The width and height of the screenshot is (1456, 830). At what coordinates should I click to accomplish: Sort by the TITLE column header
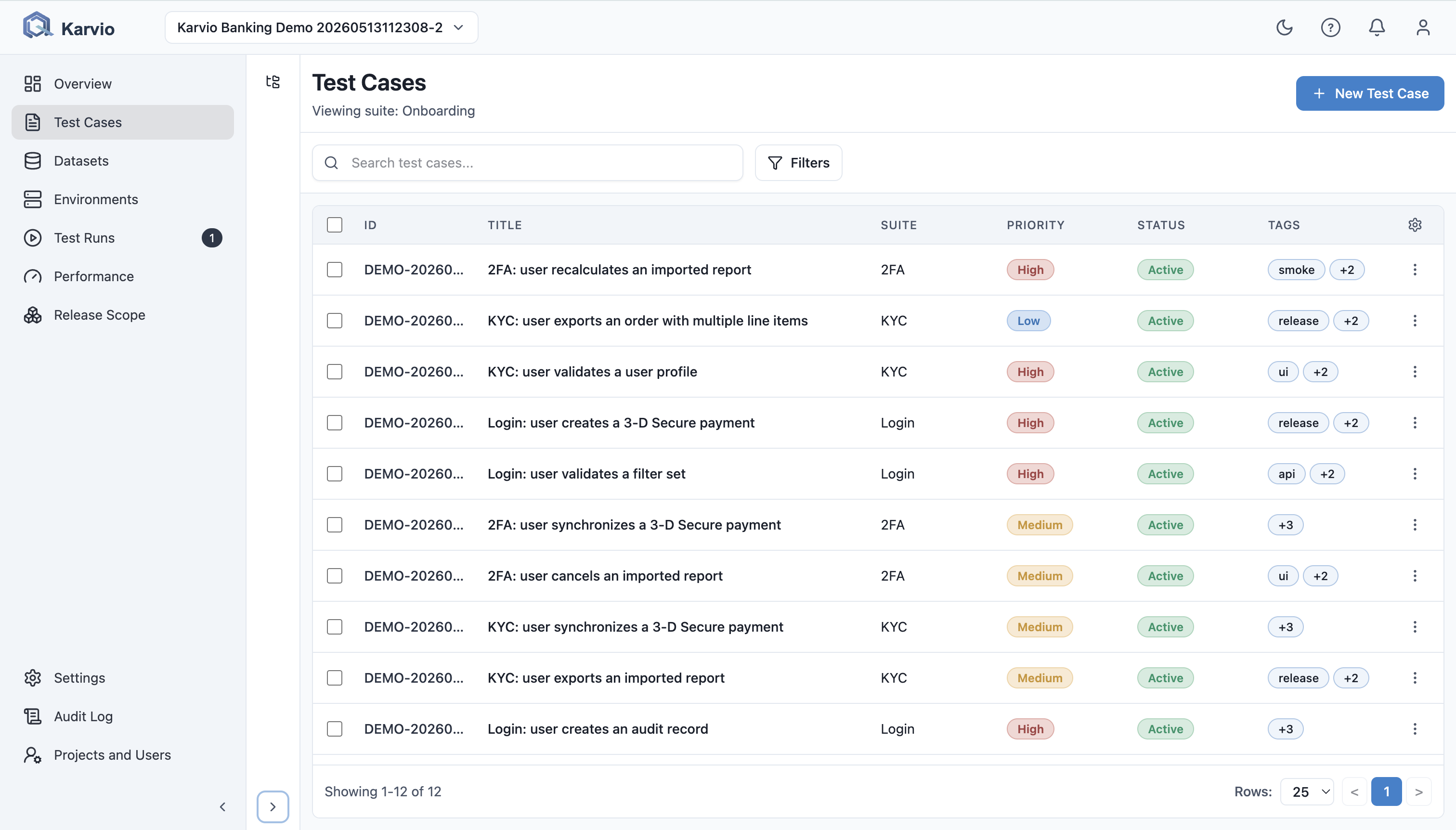[505, 225]
